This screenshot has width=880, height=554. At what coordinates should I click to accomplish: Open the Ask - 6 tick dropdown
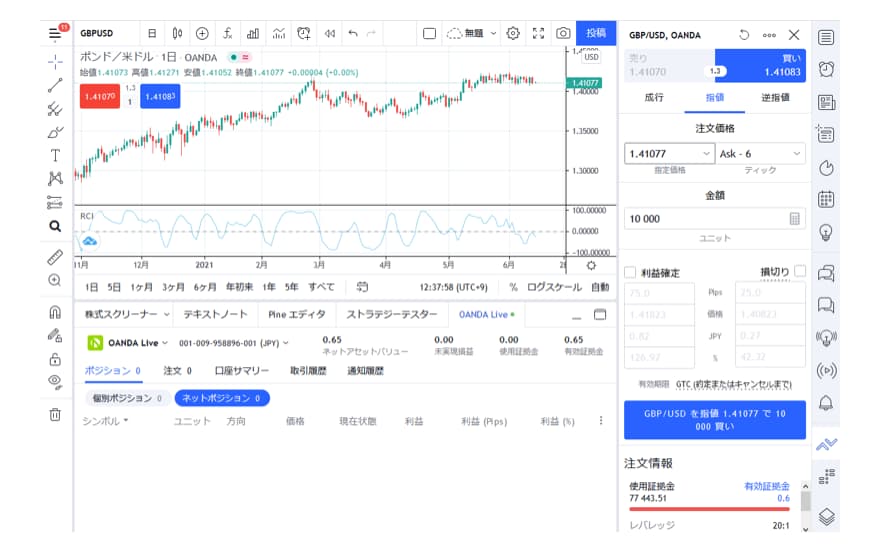(760, 154)
